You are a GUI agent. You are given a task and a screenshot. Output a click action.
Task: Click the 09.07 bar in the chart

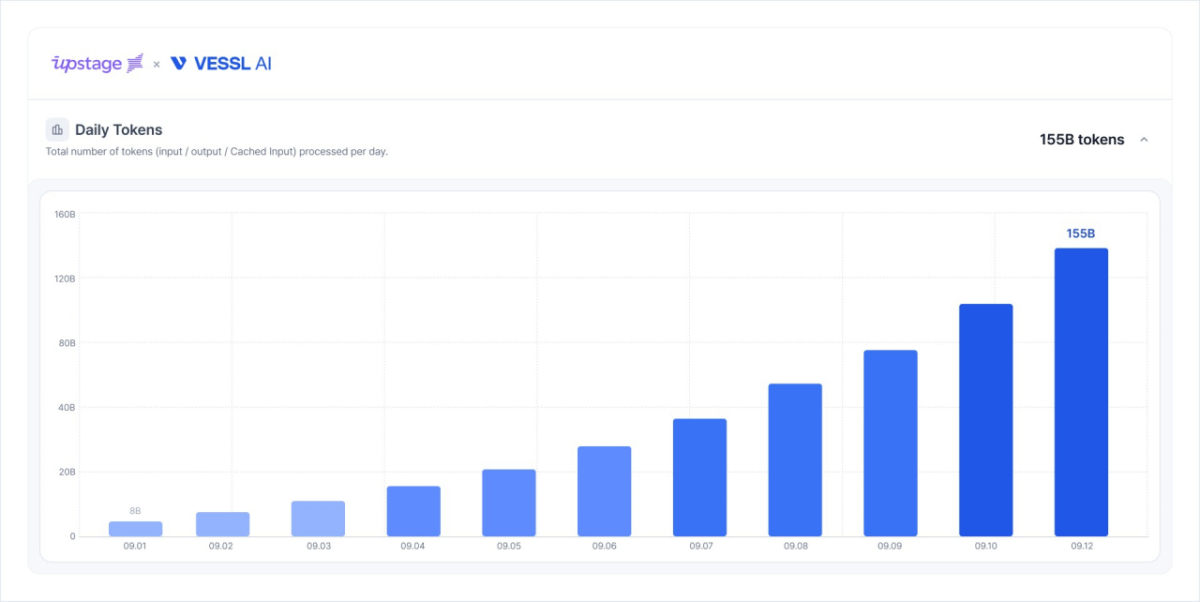(700, 477)
